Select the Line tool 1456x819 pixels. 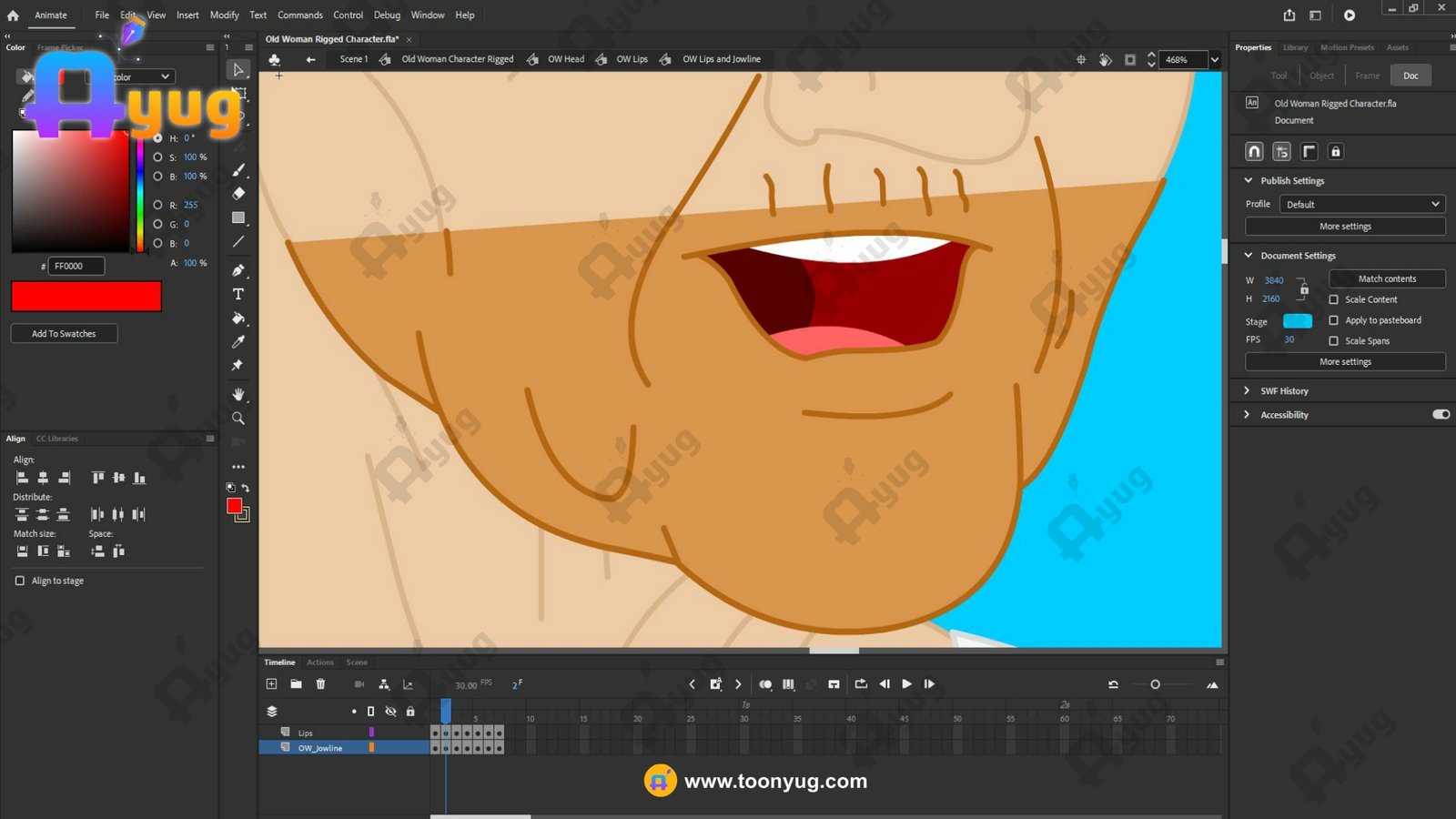pyautogui.click(x=238, y=242)
